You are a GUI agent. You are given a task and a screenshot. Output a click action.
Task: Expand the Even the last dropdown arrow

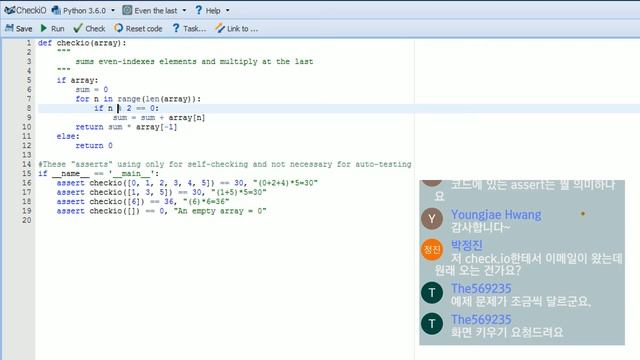coord(184,11)
